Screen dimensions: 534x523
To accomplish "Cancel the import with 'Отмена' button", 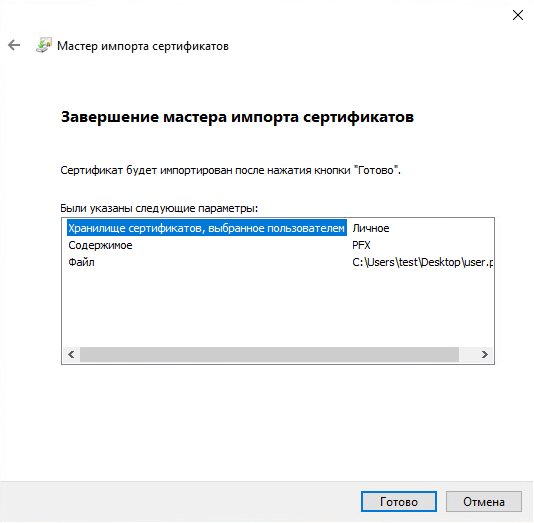I will click(x=484, y=502).
